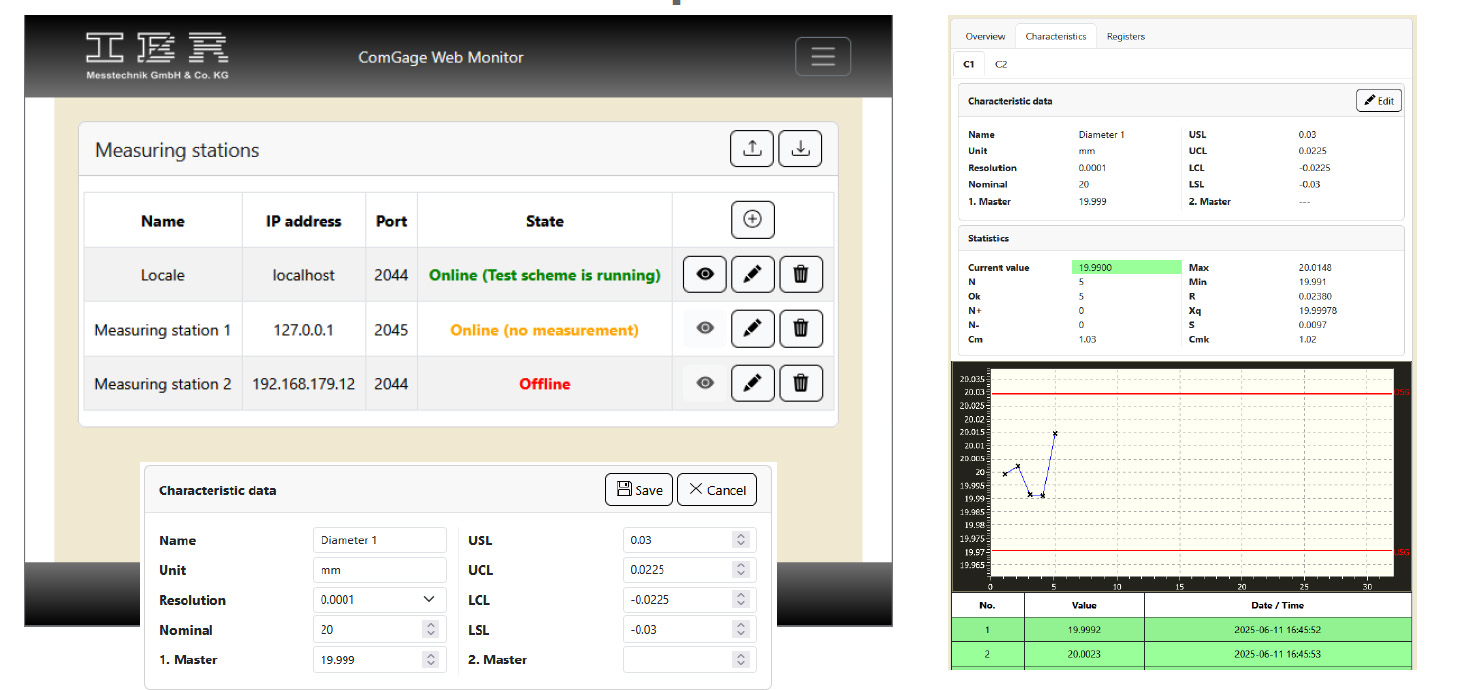The height and width of the screenshot is (690, 1459).
Task: Switch to the Registers tab
Action: point(1125,35)
